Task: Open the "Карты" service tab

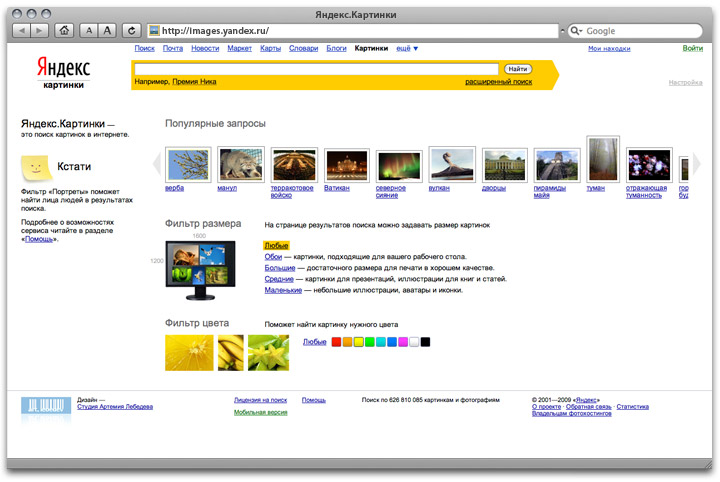Action: click(x=270, y=48)
